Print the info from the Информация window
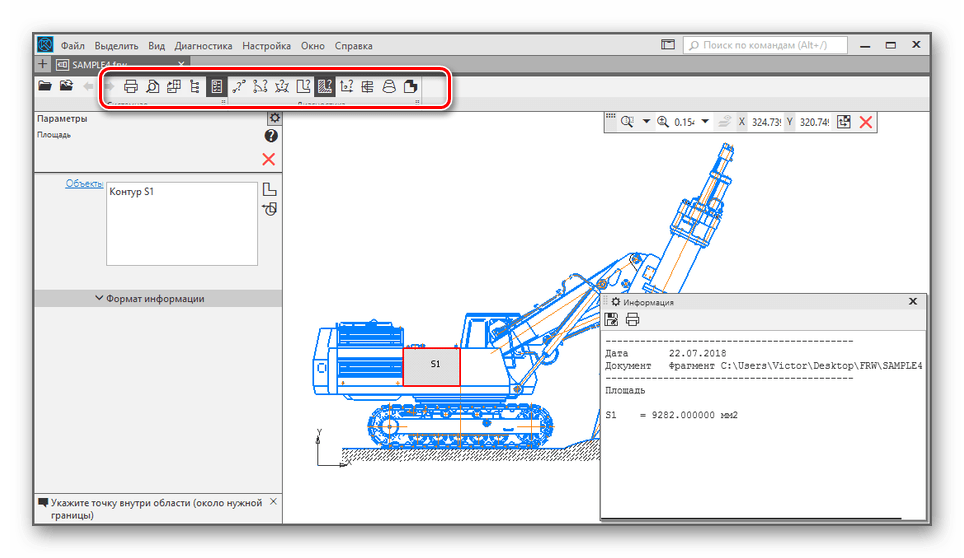Image resolution: width=964 pixels, height=558 pixels. pyautogui.click(x=632, y=320)
